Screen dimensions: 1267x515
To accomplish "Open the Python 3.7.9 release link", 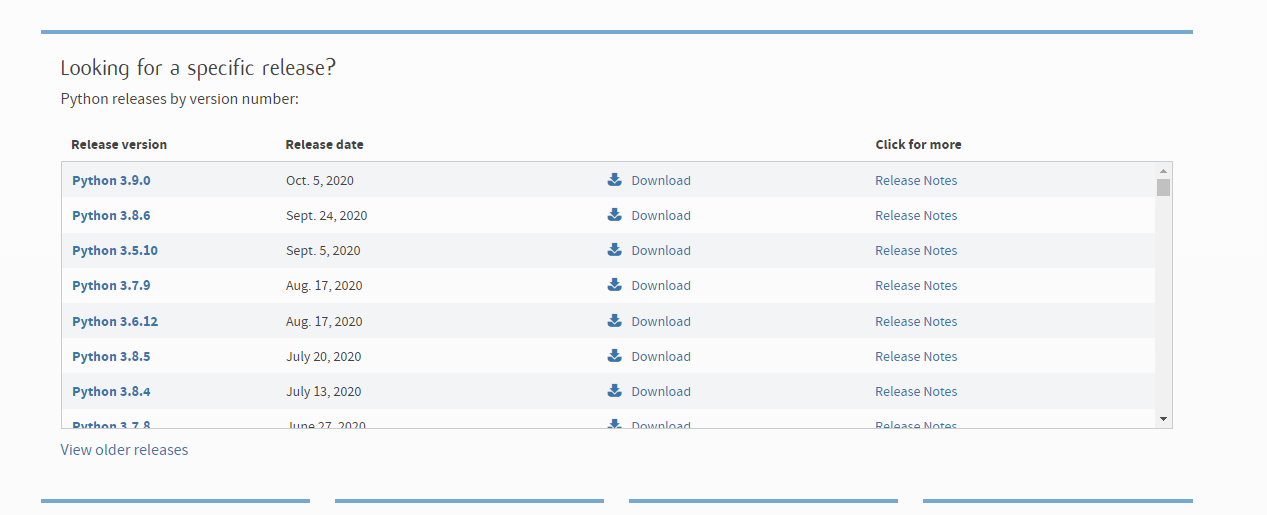I will point(111,286).
